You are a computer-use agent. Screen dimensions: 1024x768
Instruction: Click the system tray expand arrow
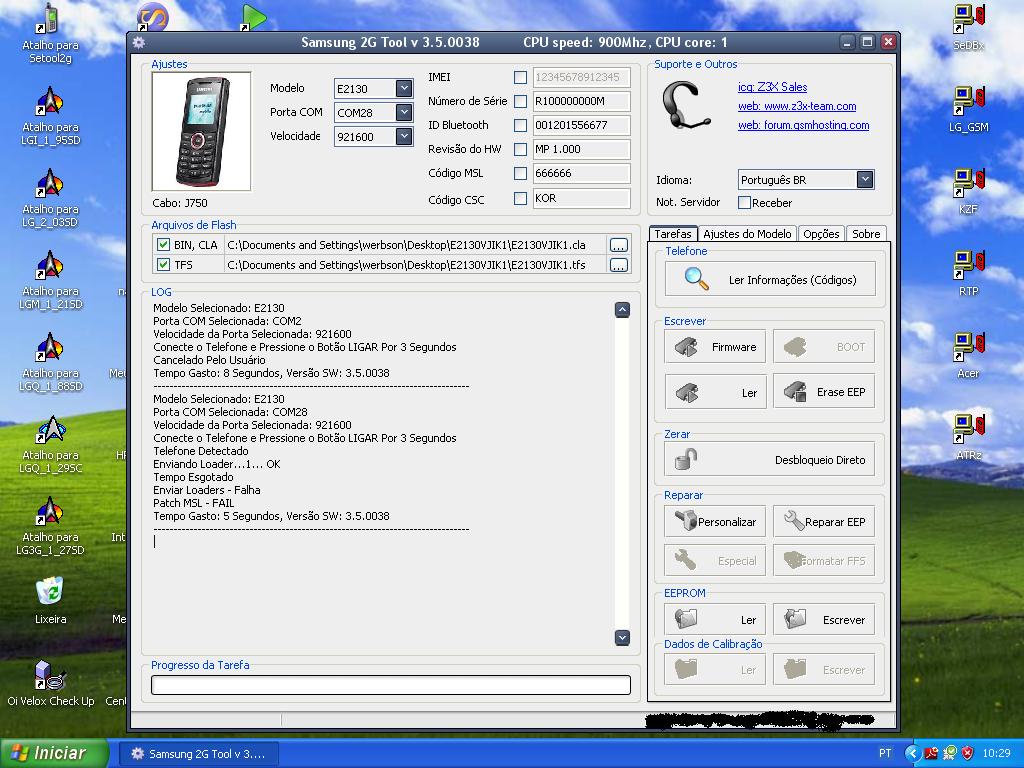point(912,753)
